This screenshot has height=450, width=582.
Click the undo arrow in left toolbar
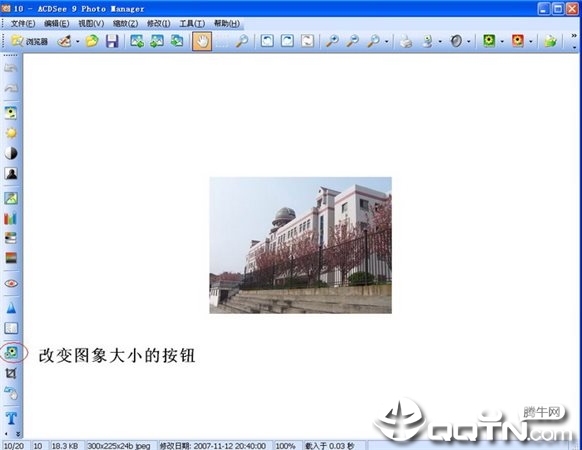(x=11, y=68)
